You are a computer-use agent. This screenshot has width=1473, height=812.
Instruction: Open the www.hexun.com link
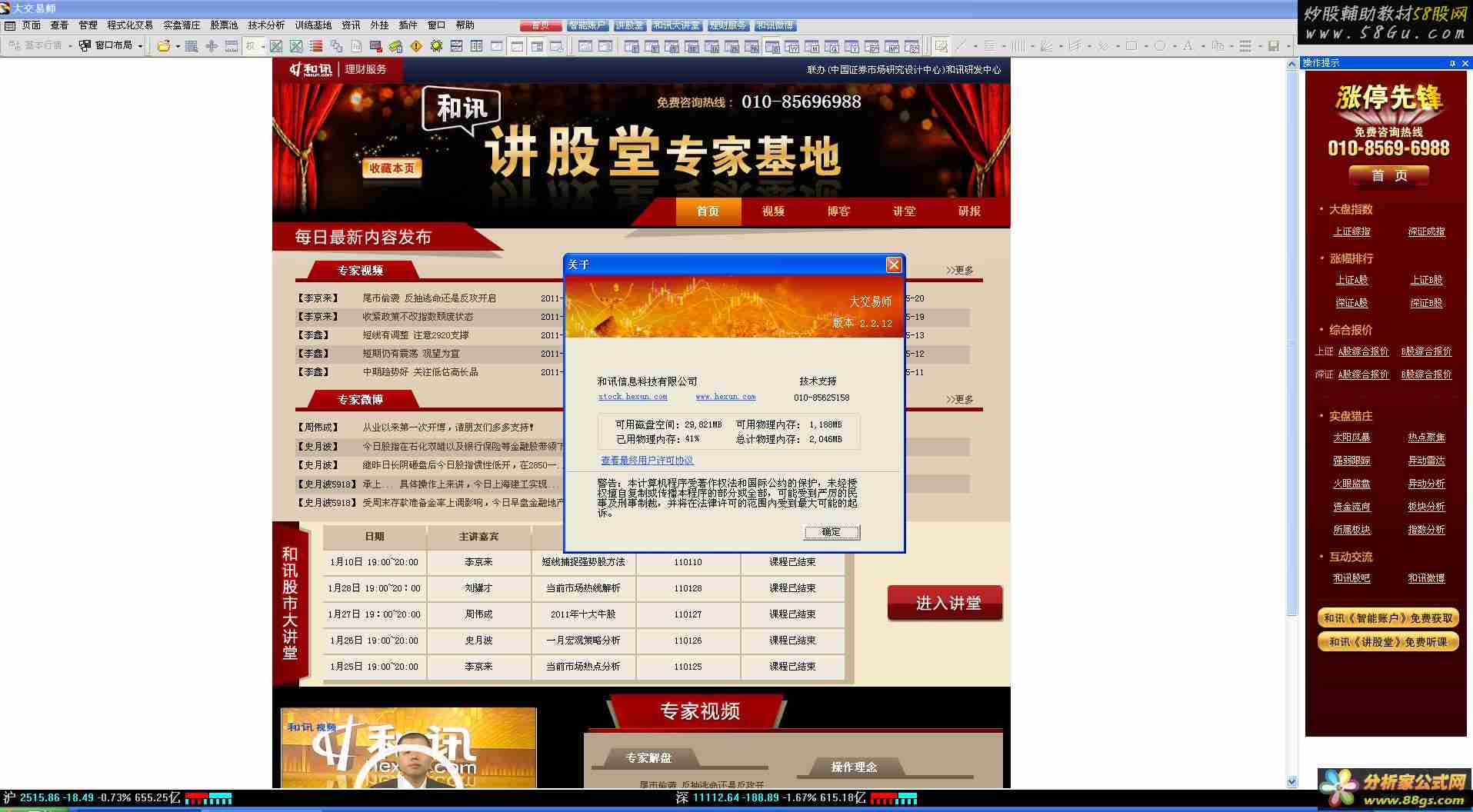725,397
